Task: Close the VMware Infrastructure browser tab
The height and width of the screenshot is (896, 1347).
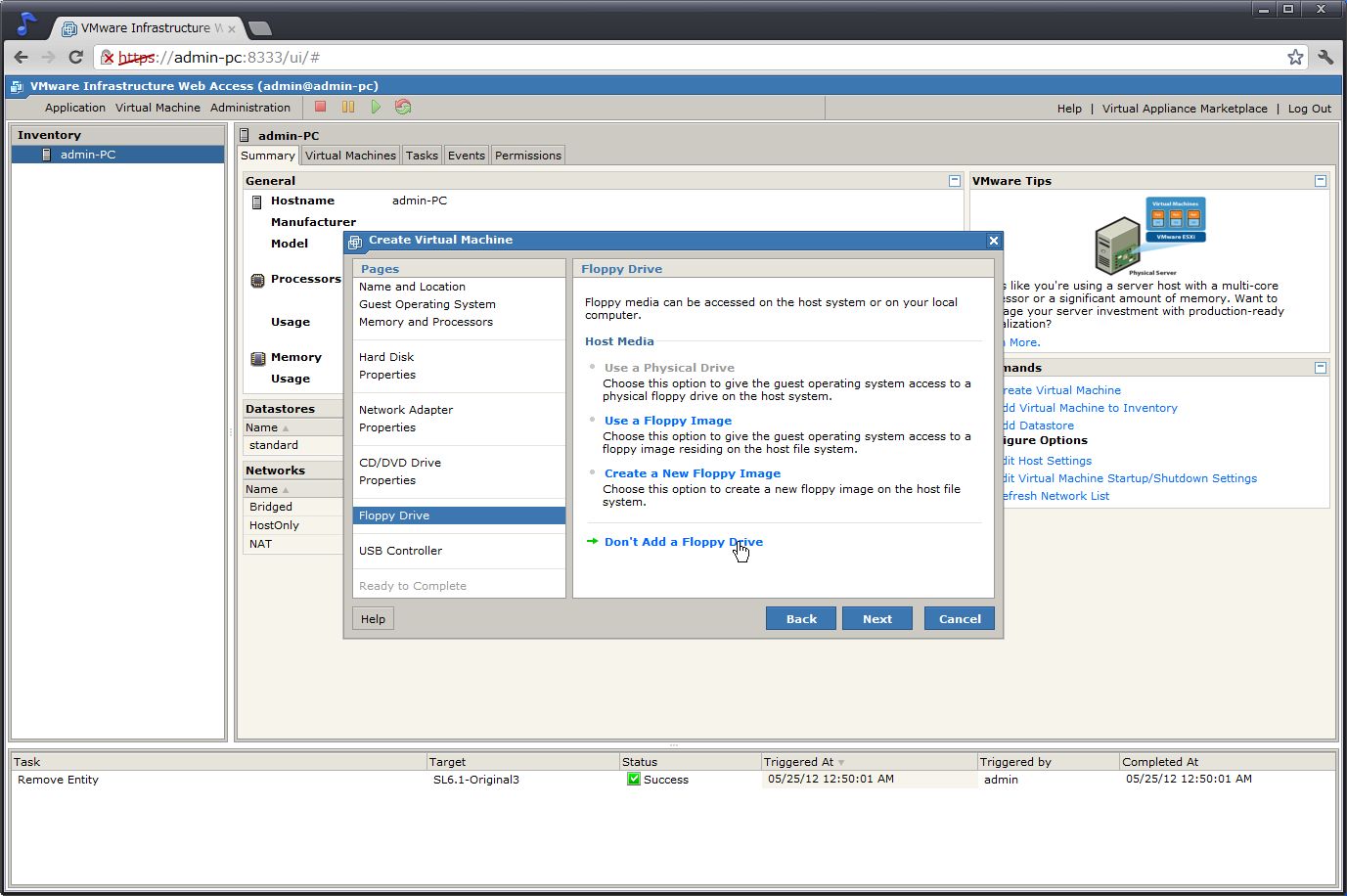Action: click(232, 28)
